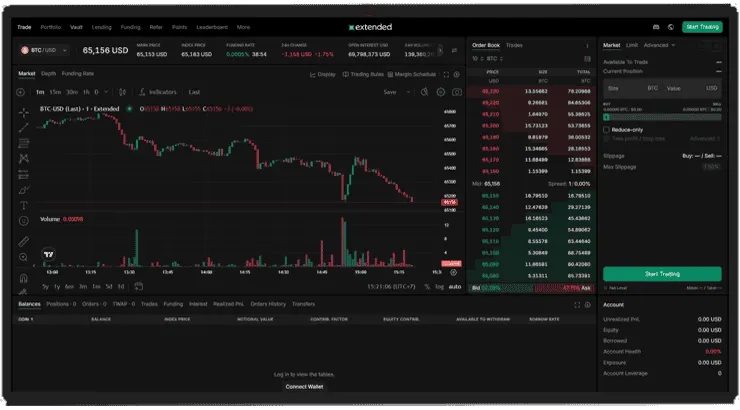The width and height of the screenshot is (740, 410).
Task: Change the order book layout view
Action: click(587, 59)
